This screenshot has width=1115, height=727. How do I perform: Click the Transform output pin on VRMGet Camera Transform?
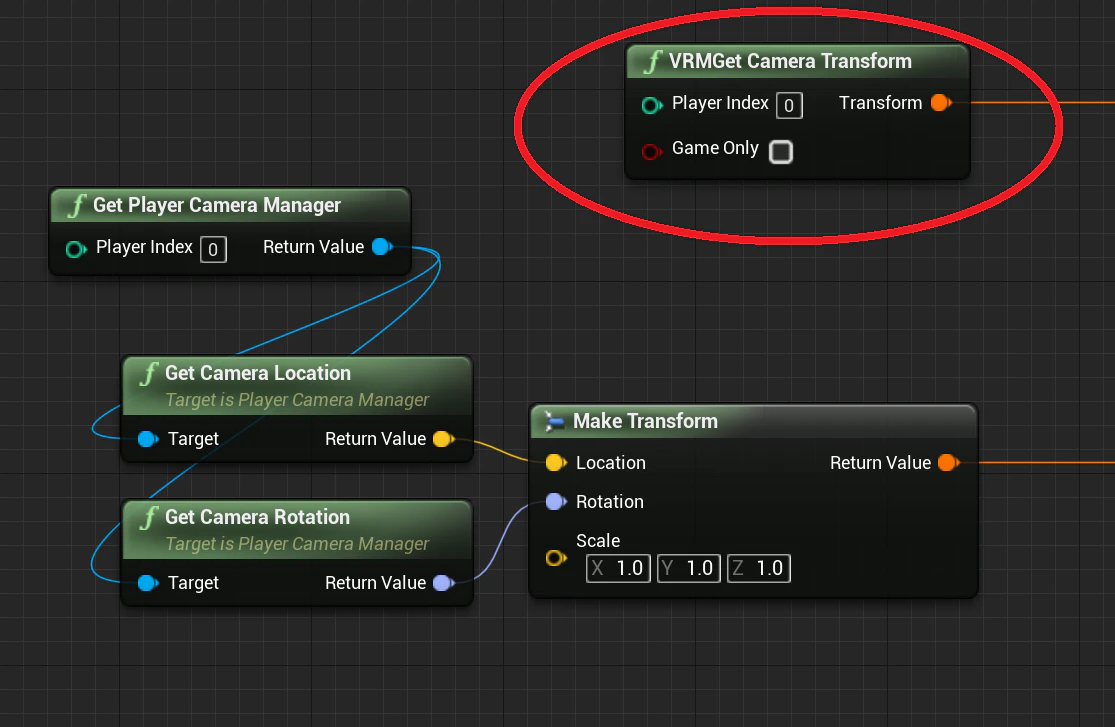tap(941, 103)
